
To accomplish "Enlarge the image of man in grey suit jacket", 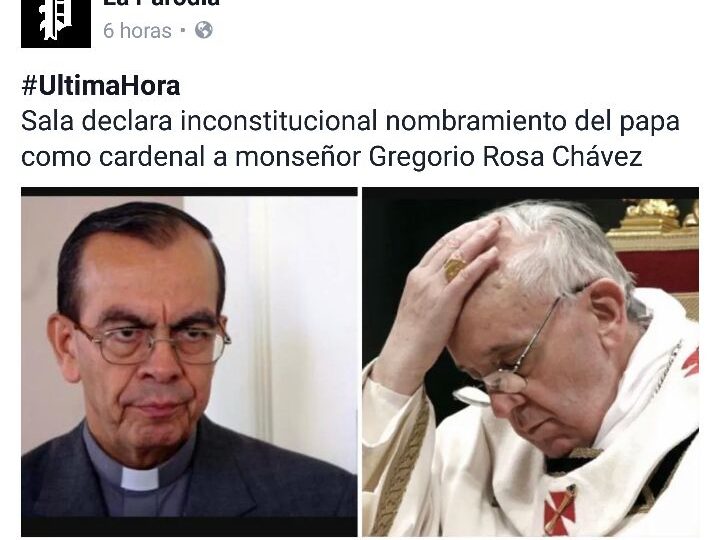I will click(189, 362).
